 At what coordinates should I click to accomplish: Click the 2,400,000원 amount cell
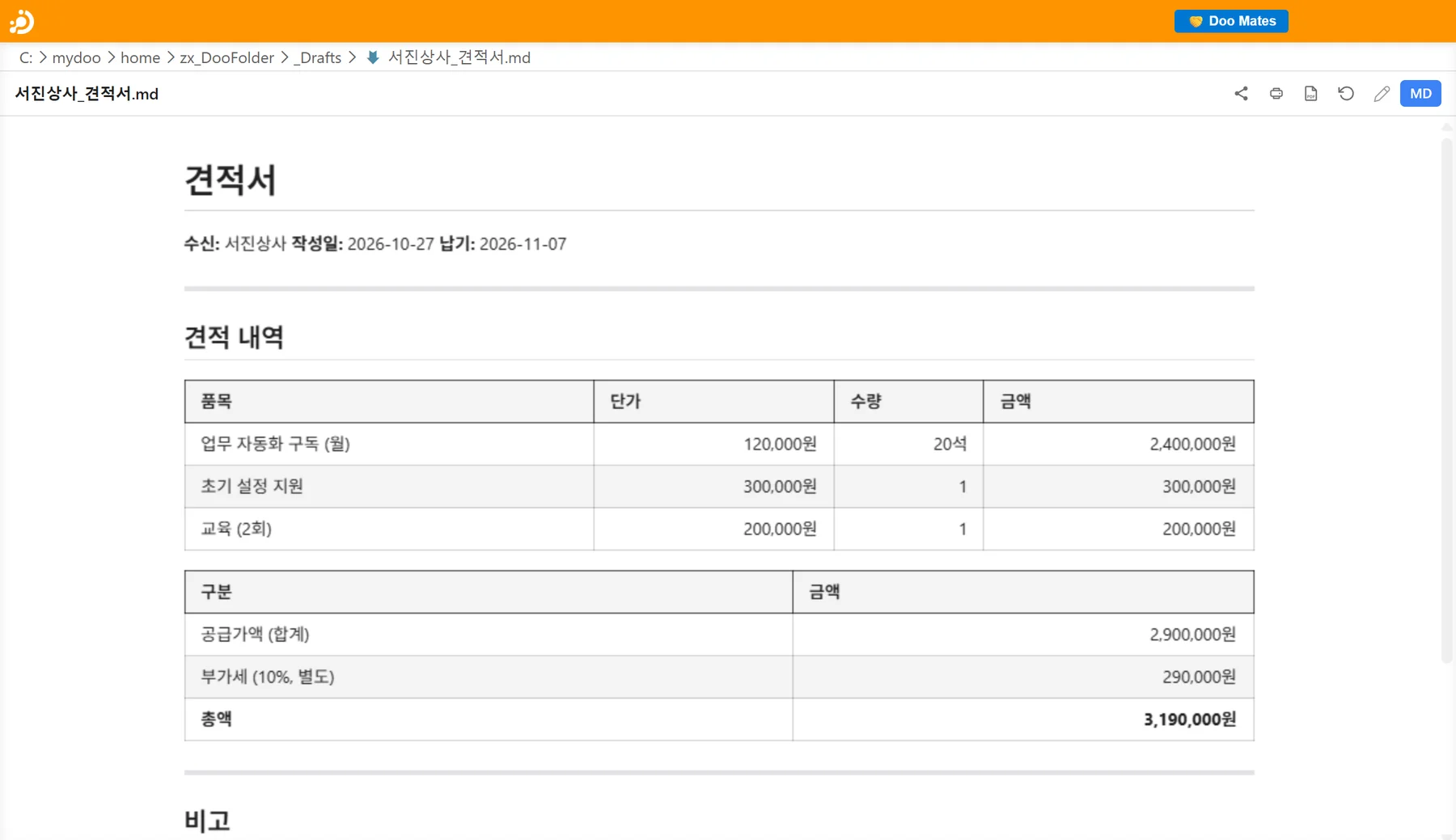tap(1119, 444)
